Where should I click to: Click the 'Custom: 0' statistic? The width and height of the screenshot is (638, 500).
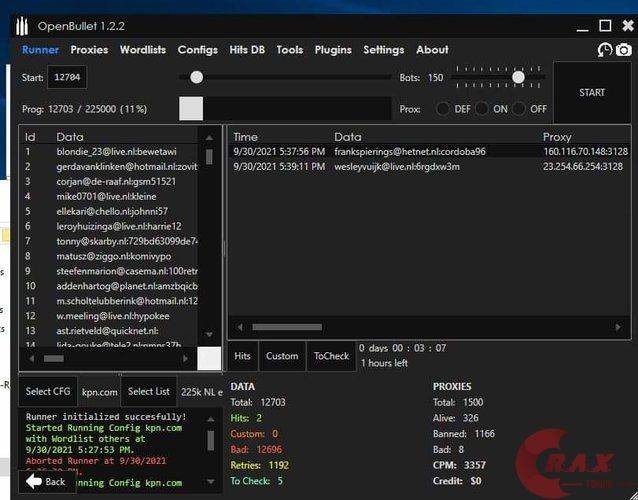coord(254,434)
